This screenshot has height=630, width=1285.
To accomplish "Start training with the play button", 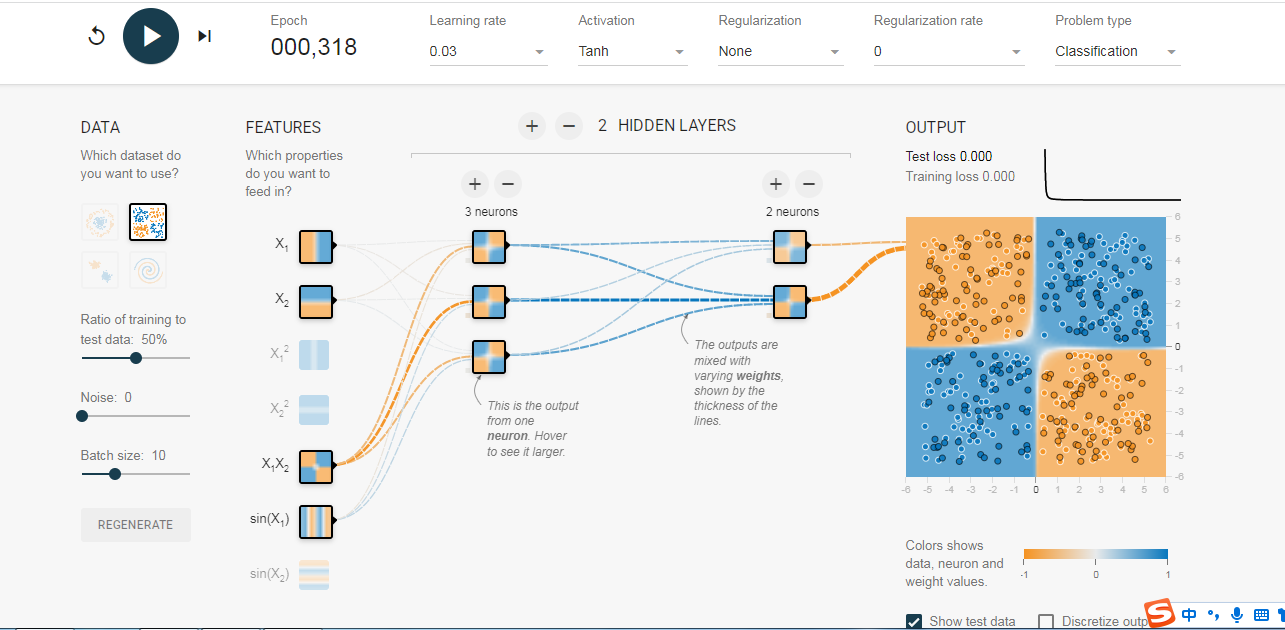I will [x=151, y=36].
